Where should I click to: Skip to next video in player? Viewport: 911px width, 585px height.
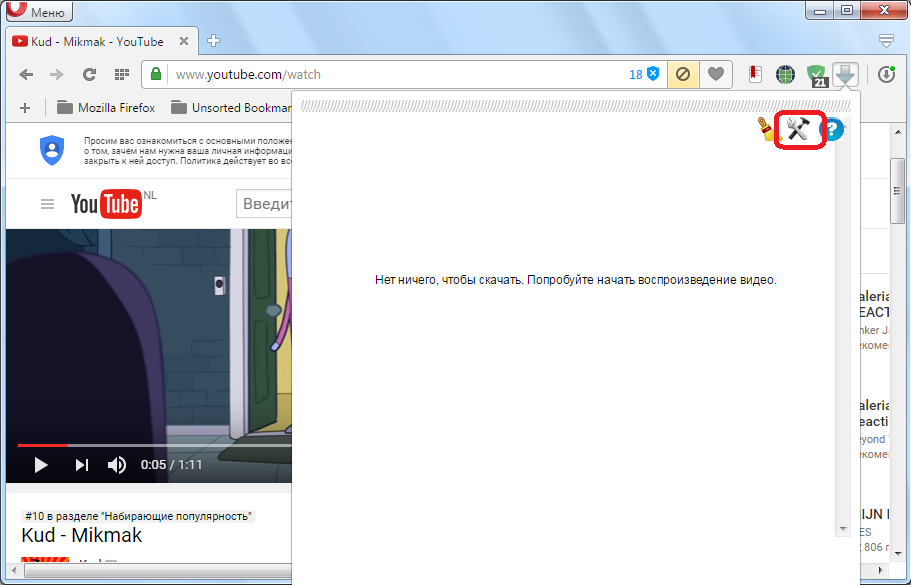82,465
